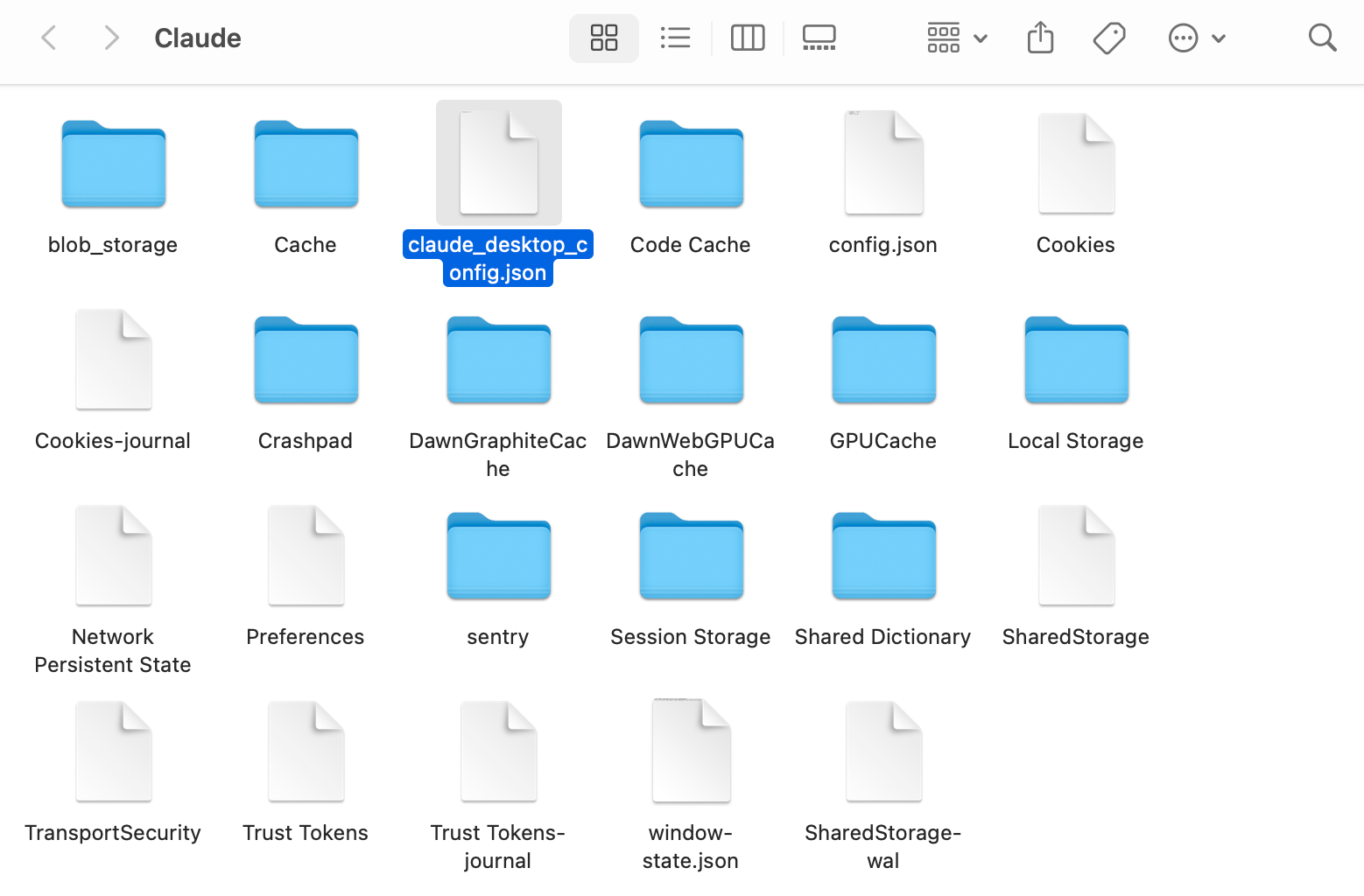This screenshot has width=1364, height=896.
Task: Go forward with the right chevron
Action: coord(111,38)
